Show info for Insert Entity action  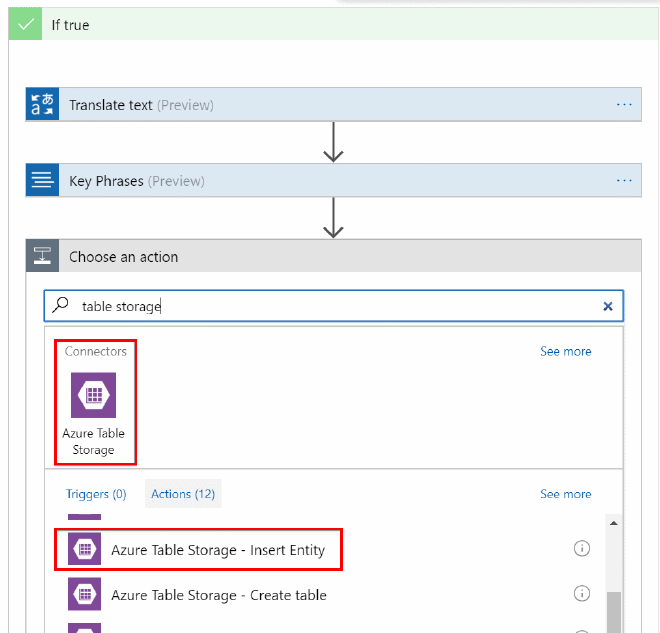point(582,548)
